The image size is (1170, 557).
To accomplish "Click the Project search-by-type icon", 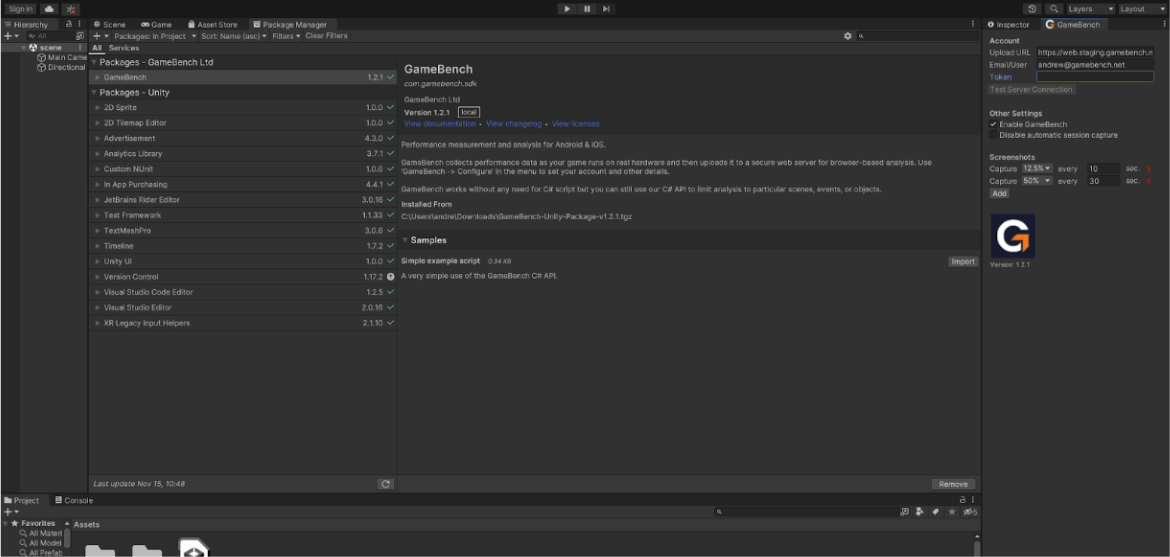I will [x=904, y=512].
